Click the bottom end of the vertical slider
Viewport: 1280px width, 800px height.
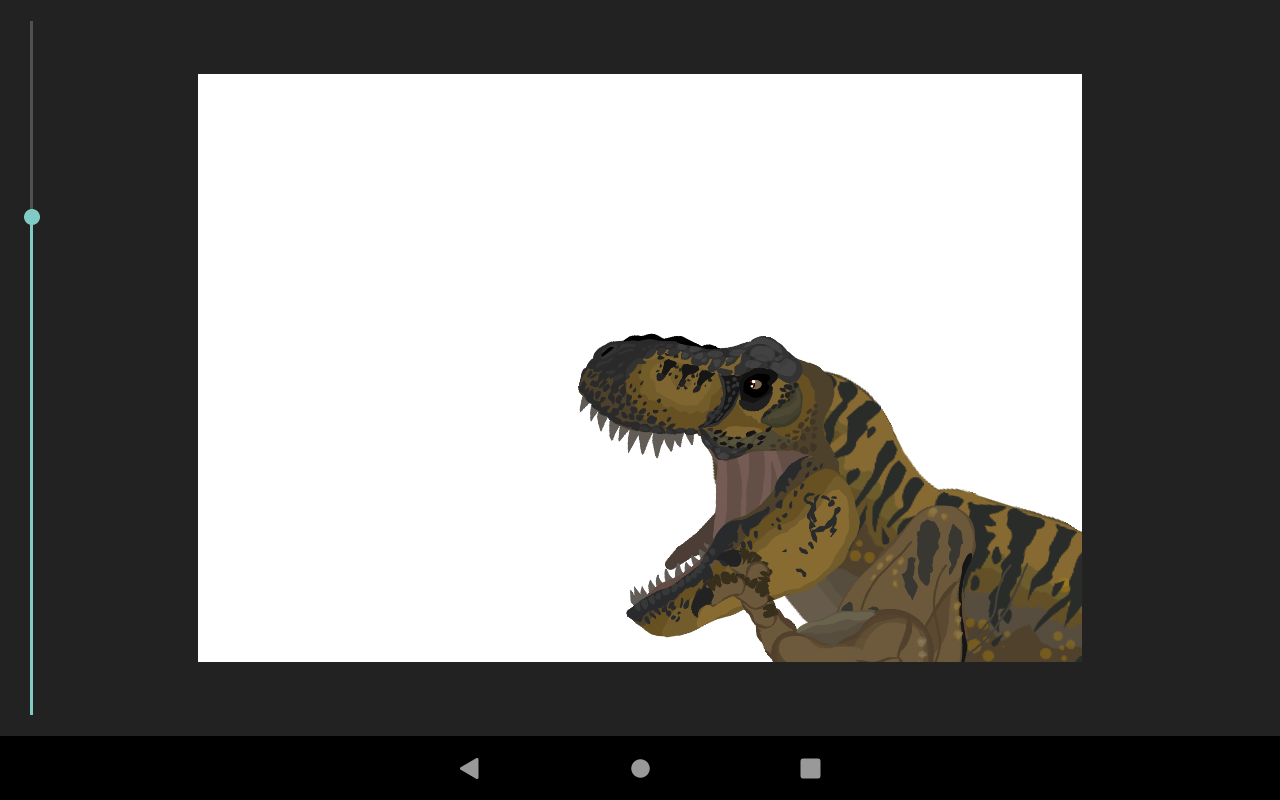pyautogui.click(x=31, y=711)
